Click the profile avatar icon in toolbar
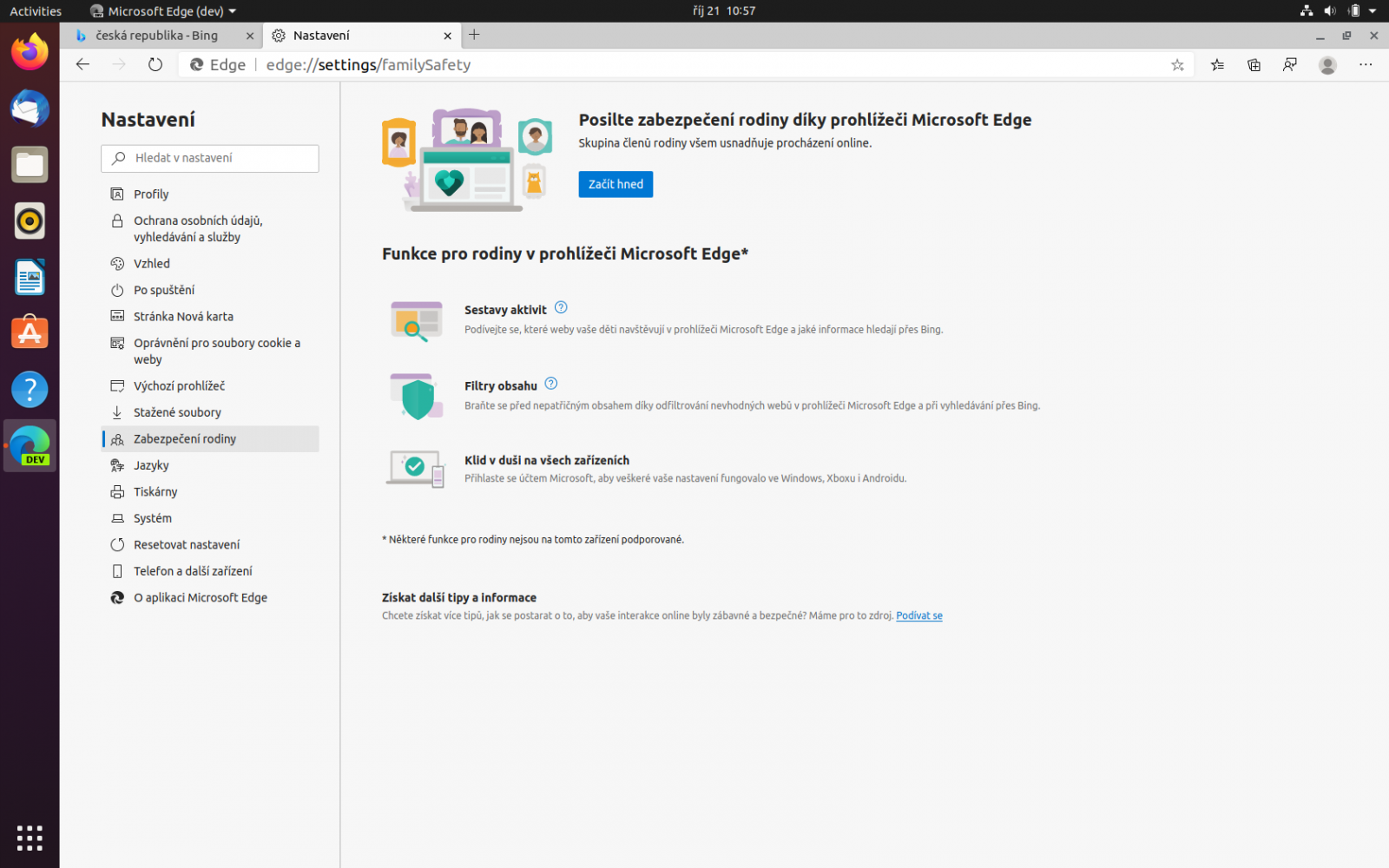 coord(1327,64)
